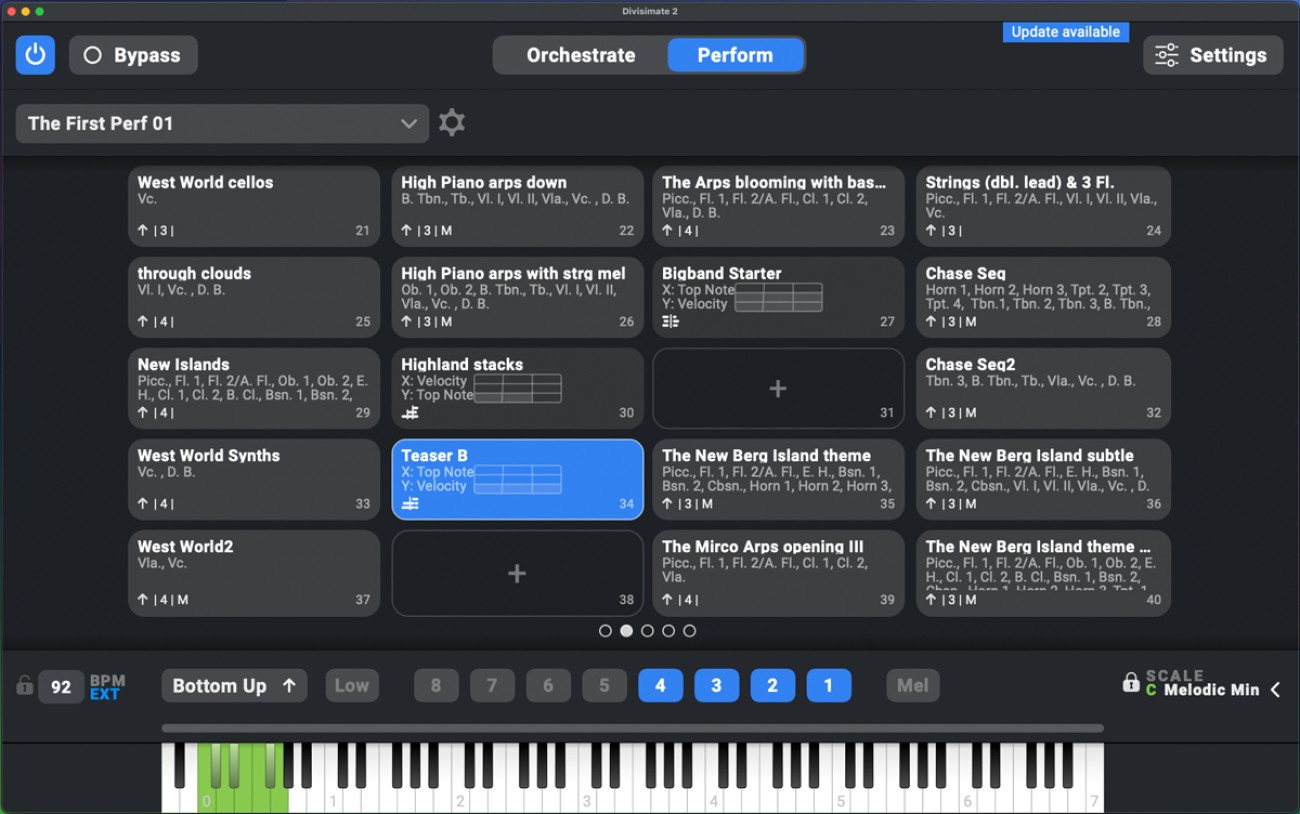Click the power icon in the top-left corner

coord(35,55)
